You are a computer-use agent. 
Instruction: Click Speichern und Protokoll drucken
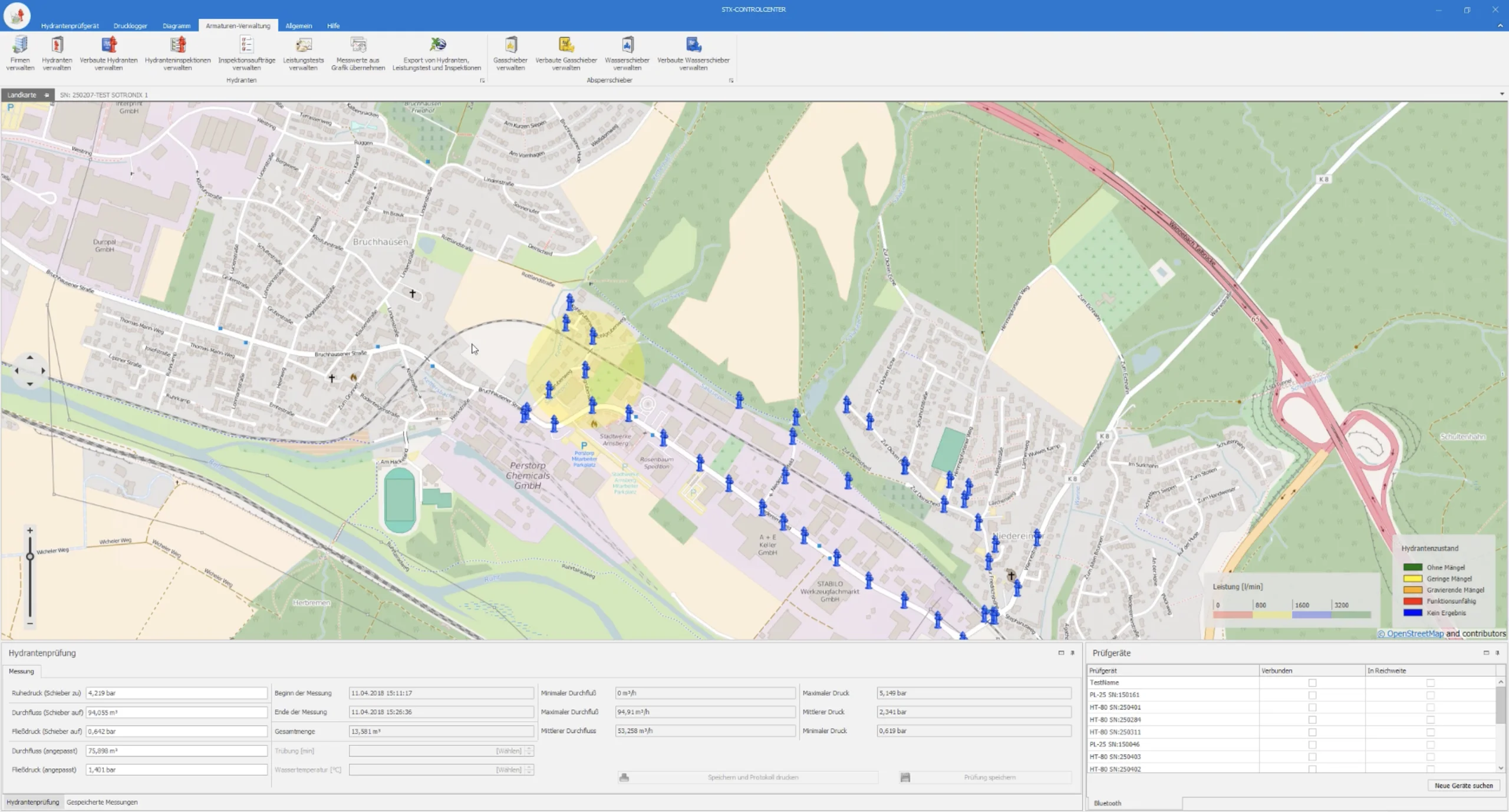click(x=747, y=777)
